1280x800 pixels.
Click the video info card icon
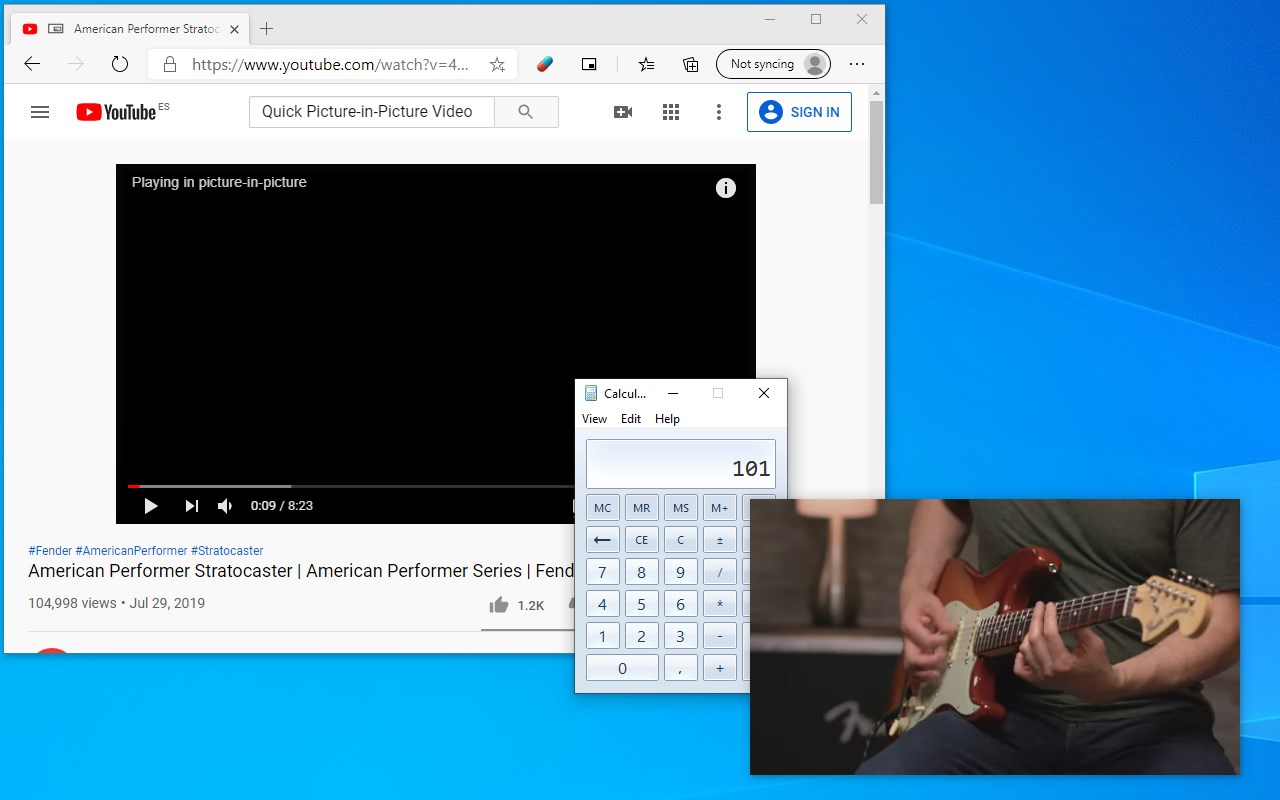pos(726,188)
